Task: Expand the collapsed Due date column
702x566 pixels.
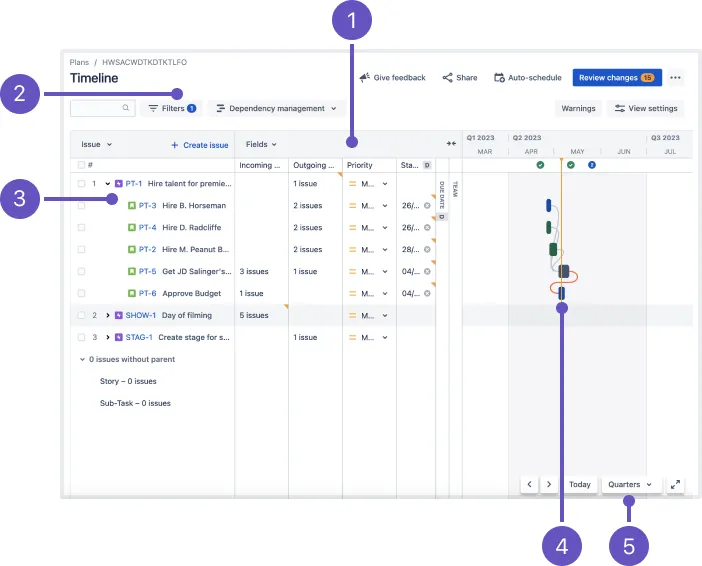Action: click(x=442, y=195)
